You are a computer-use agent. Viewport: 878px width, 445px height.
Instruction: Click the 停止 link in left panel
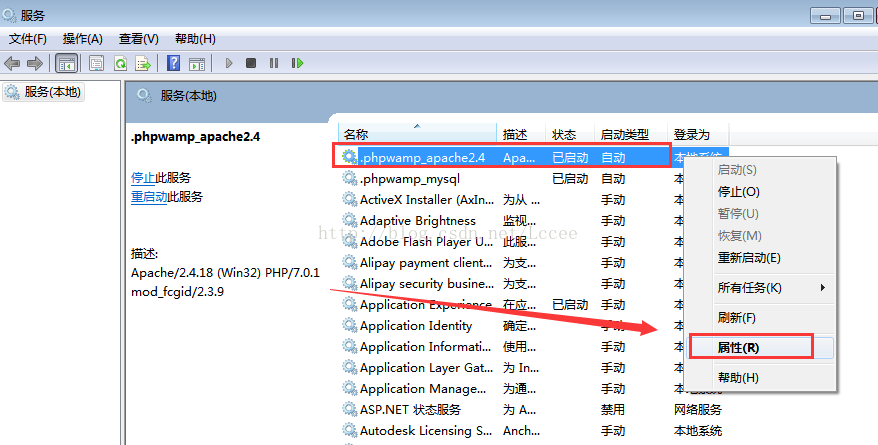pos(143,177)
